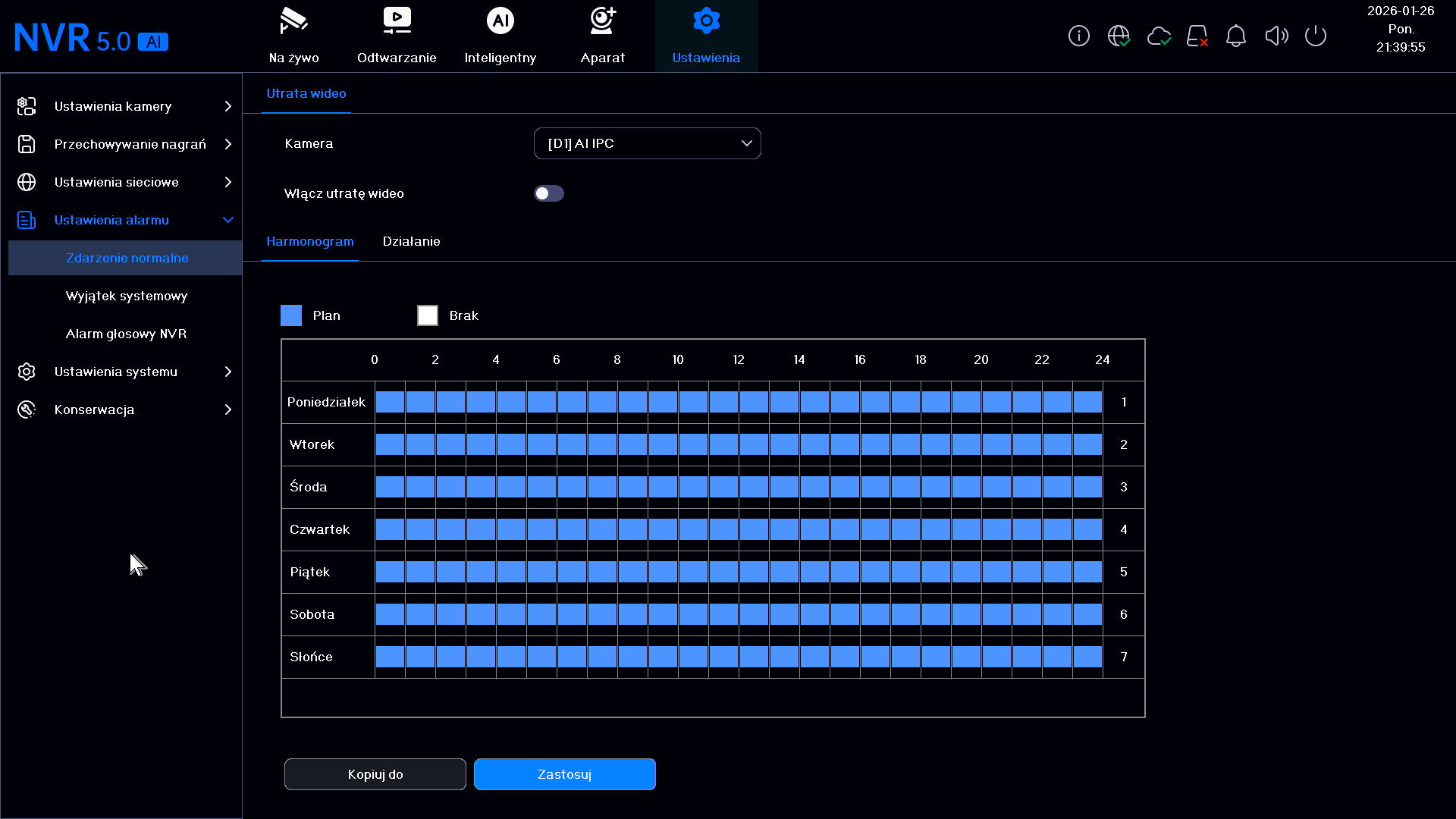This screenshot has height=819, width=1456.
Task: Click the Piątek day label
Action: click(310, 572)
